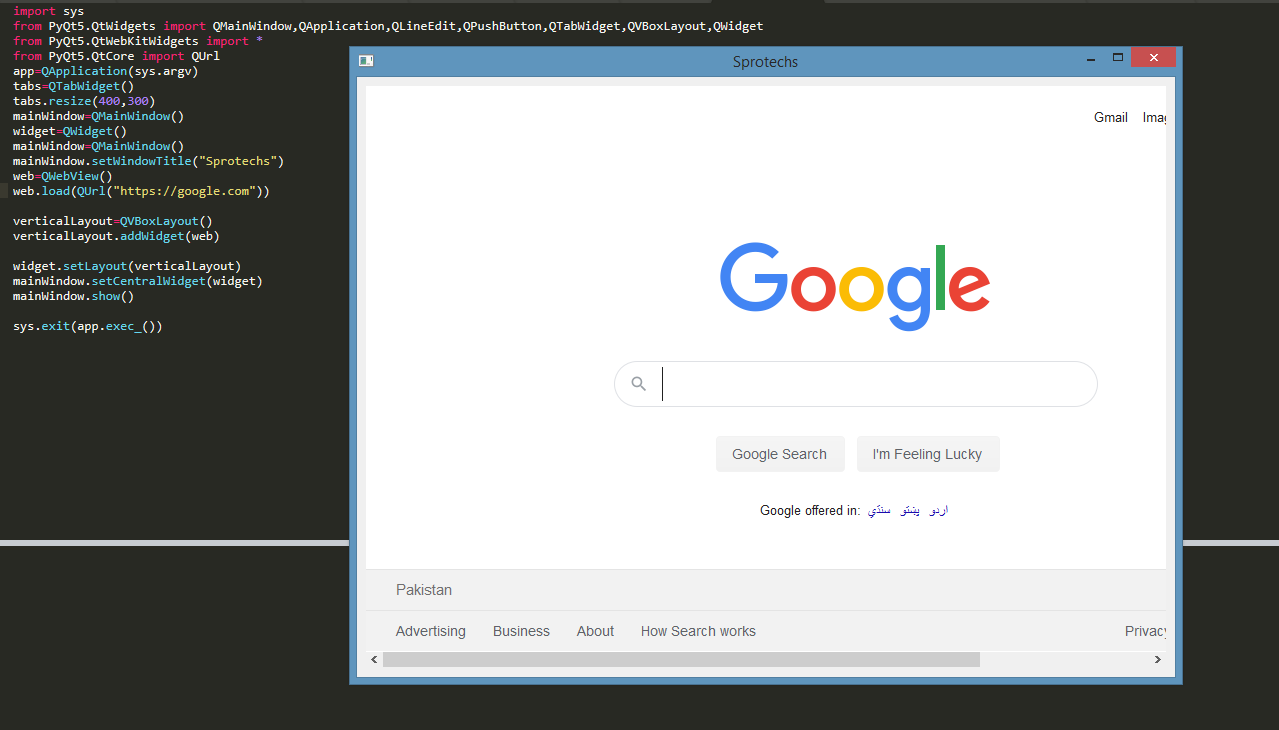
Task: Select the Sindhi language link
Action: click(879, 510)
